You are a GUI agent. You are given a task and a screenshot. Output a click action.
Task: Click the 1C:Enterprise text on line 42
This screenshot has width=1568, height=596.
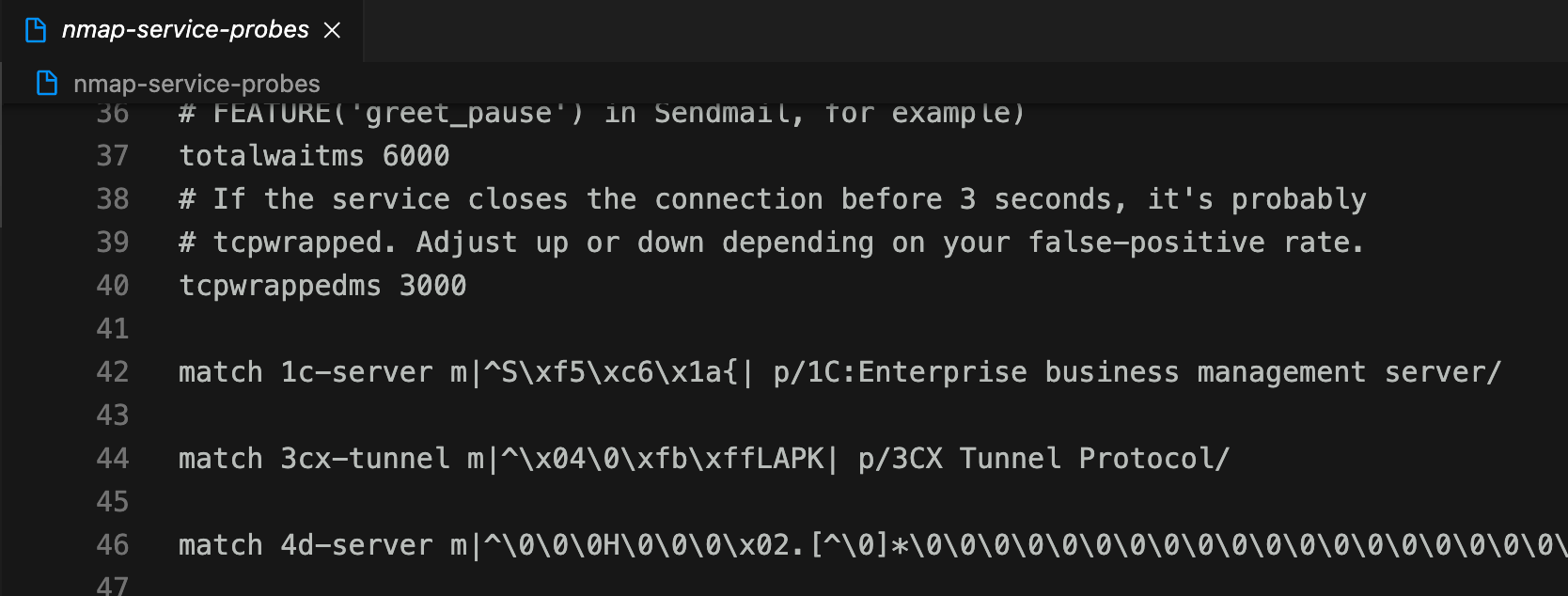pos(917,372)
